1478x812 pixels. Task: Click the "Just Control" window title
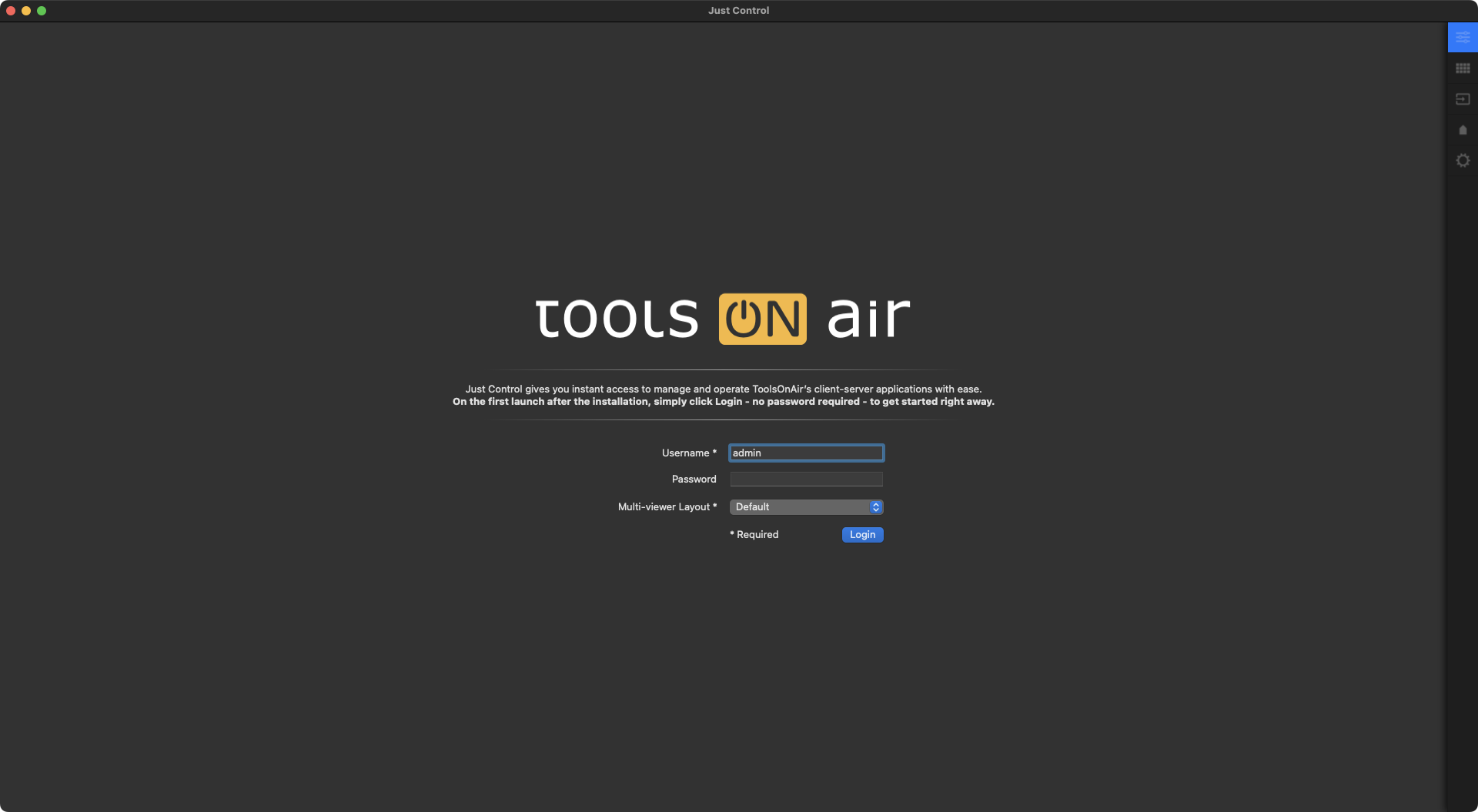pos(738,11)
